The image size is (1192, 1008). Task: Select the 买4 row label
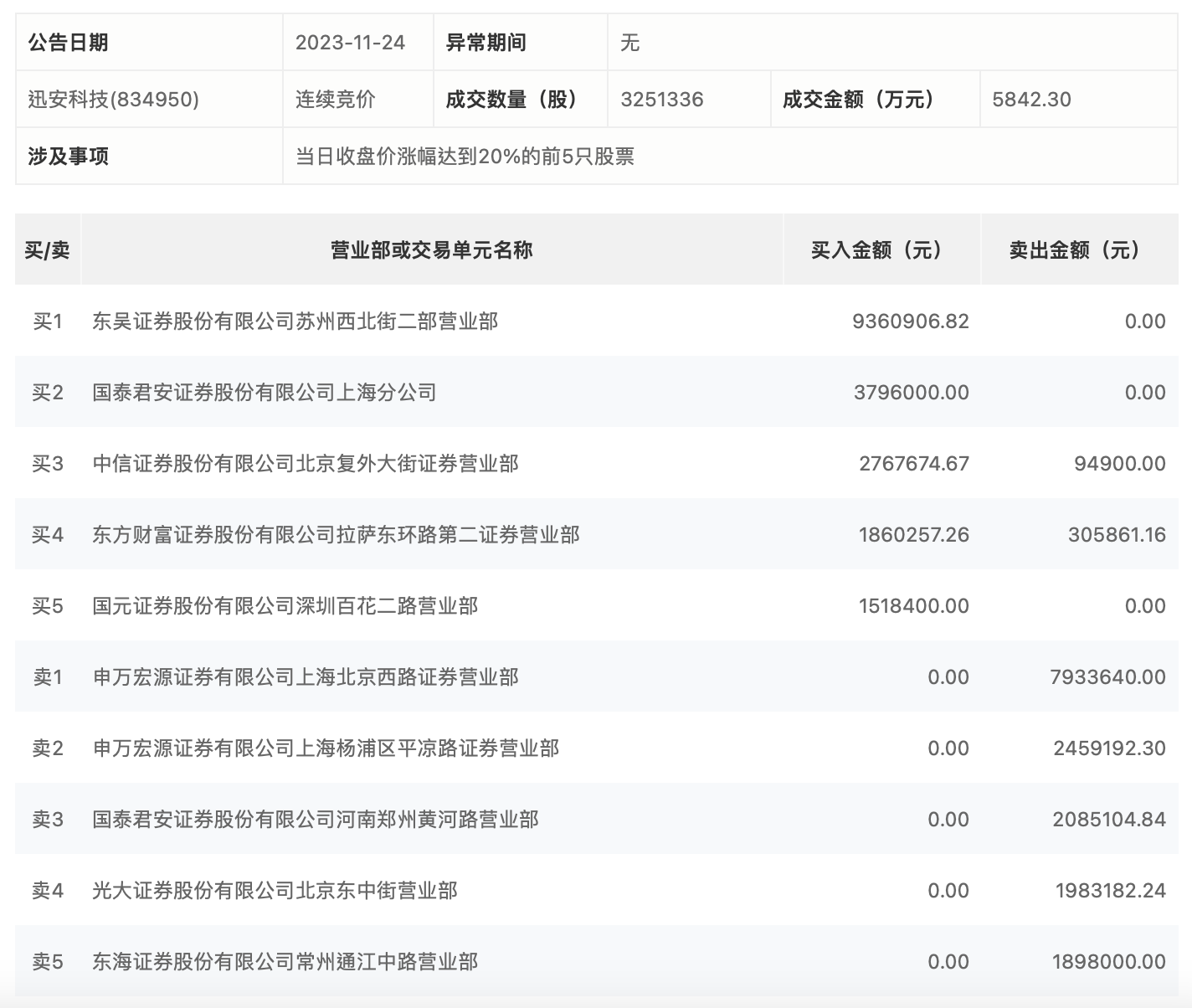48,534
